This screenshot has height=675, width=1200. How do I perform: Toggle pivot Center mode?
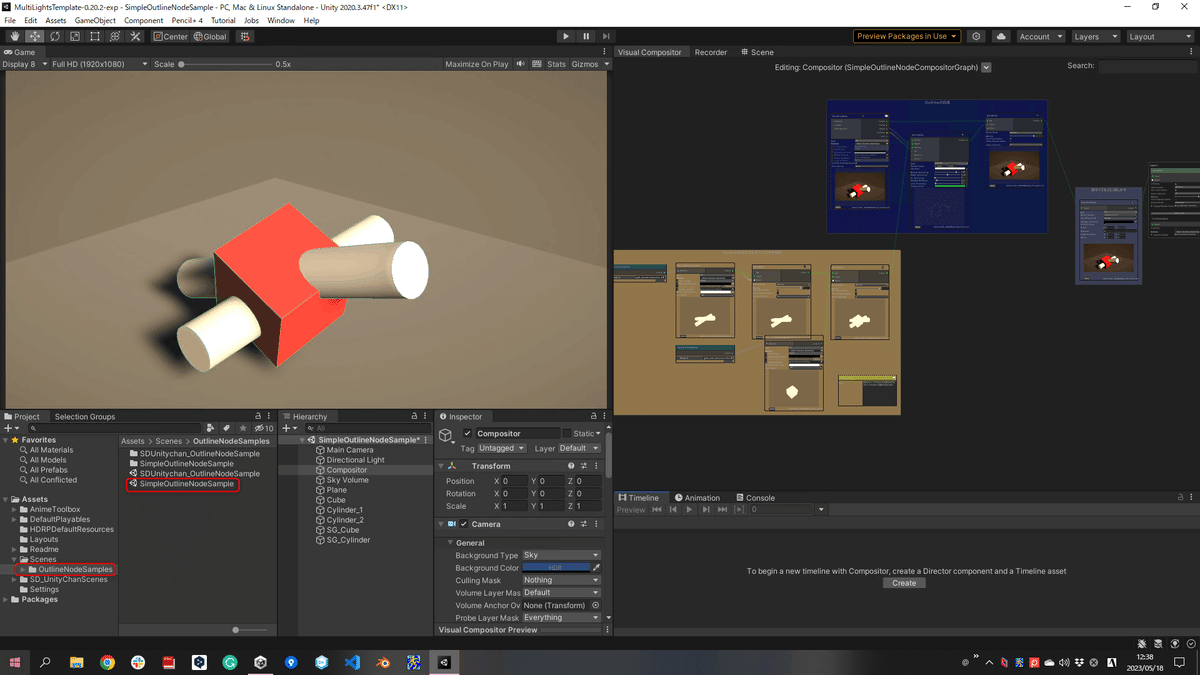170,36
